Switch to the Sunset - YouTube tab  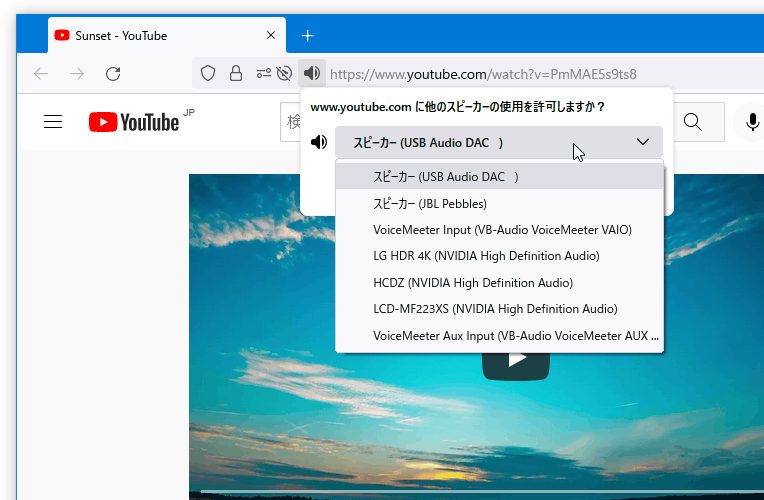tap(167, 36)
